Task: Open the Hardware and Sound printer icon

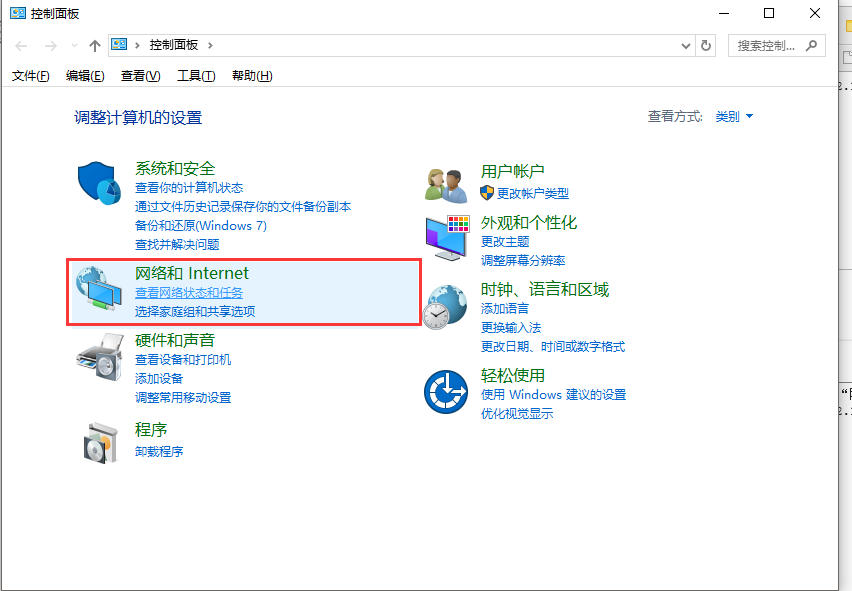Action: click(99, 357)
